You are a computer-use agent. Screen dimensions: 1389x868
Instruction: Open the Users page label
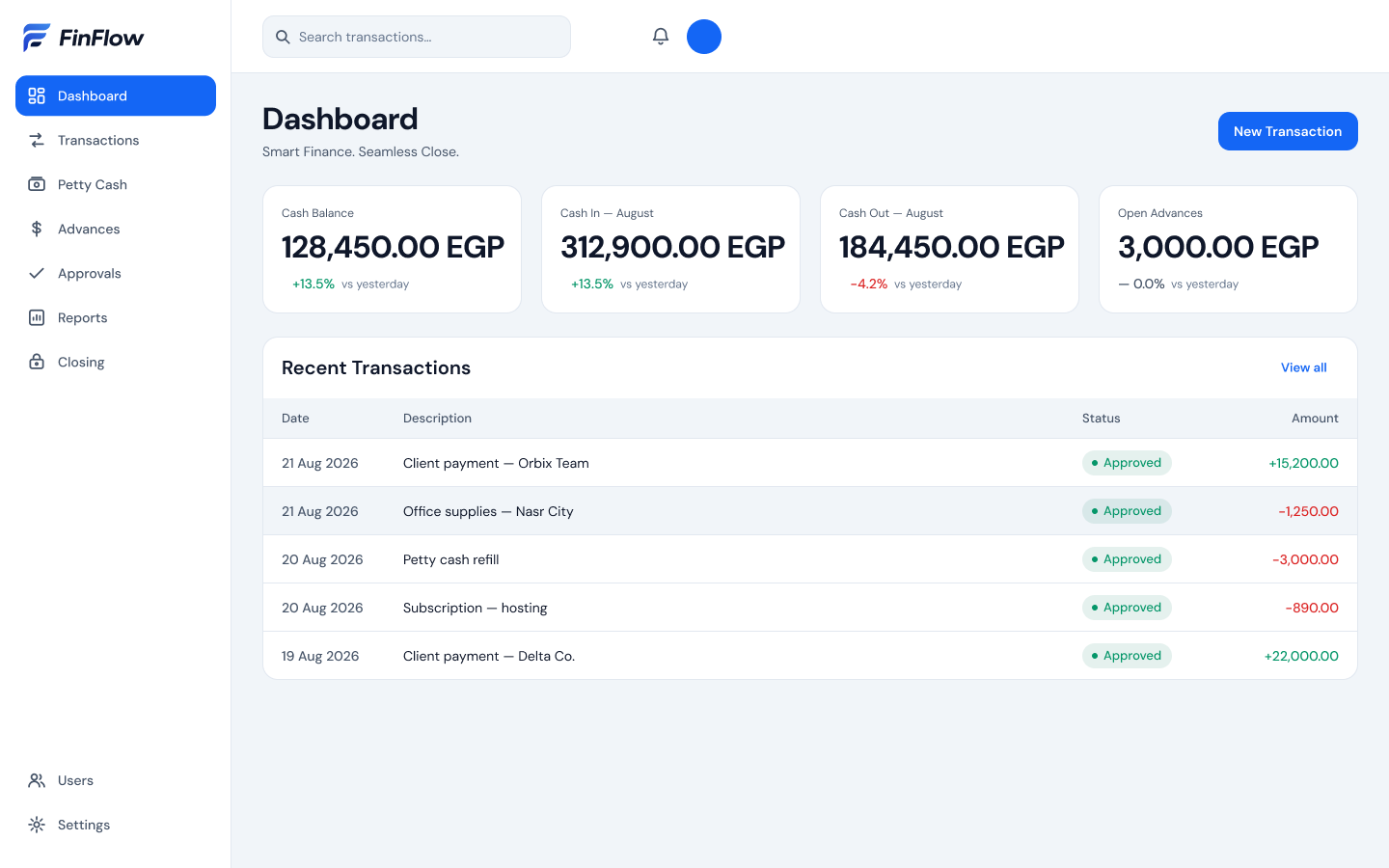click(x=75, y=780)
